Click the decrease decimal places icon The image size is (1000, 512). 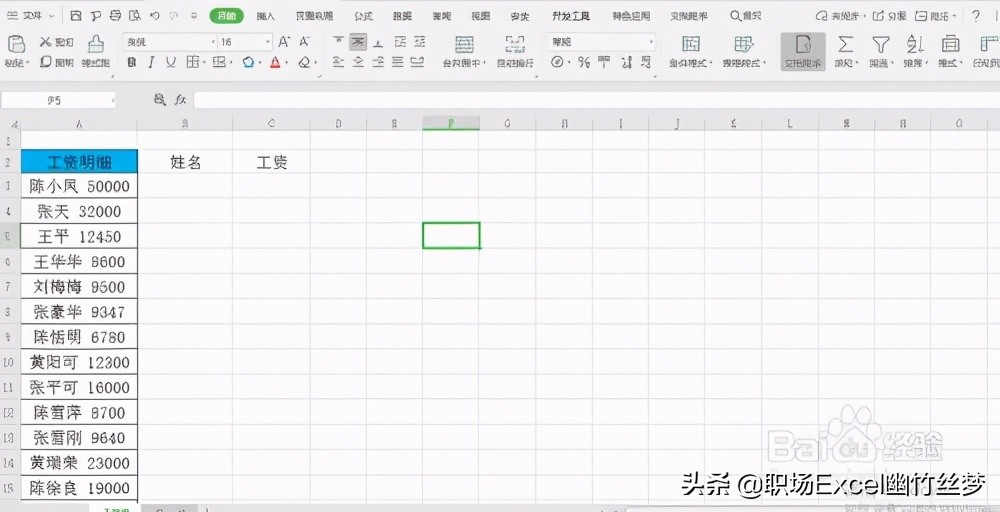646,62
